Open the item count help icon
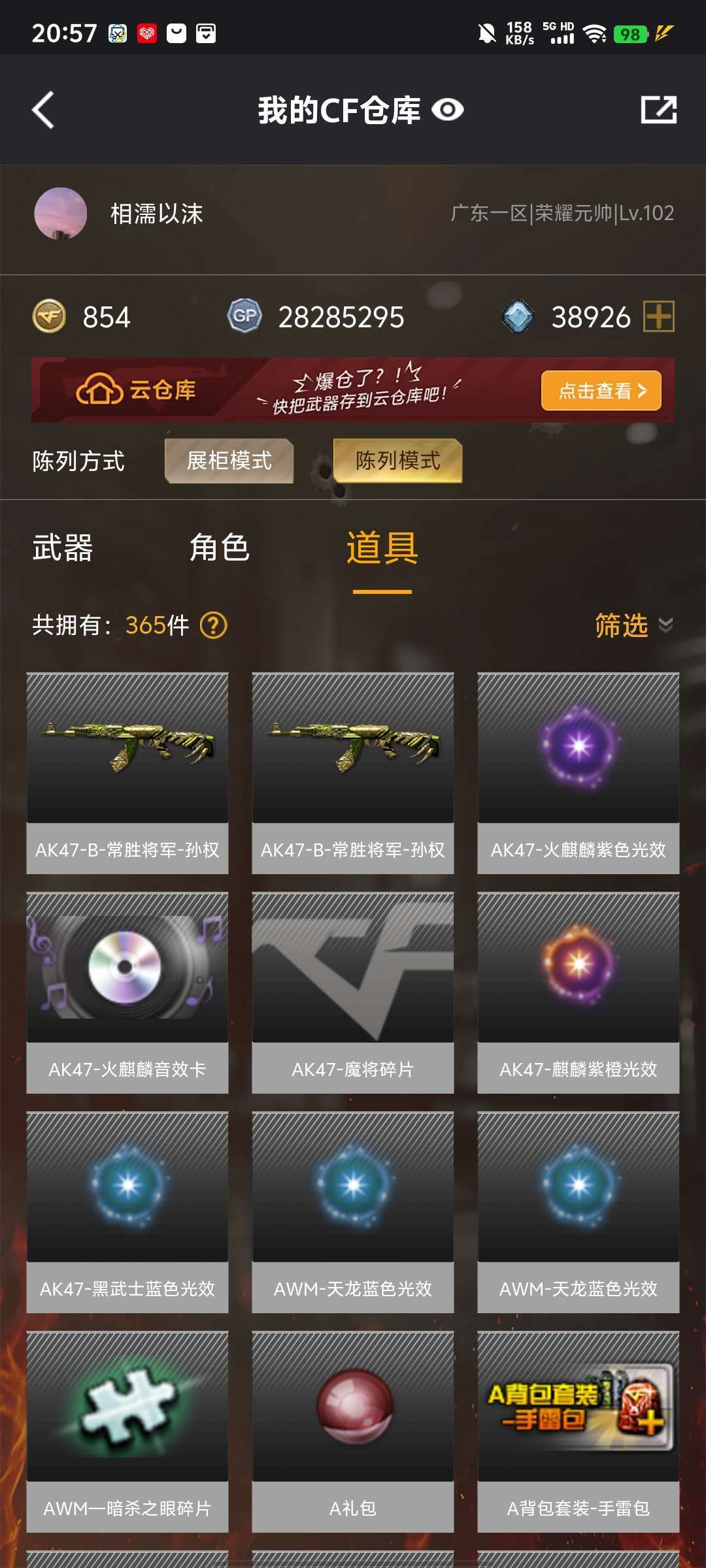706x1568 pixels. click(x=213, y=625)
